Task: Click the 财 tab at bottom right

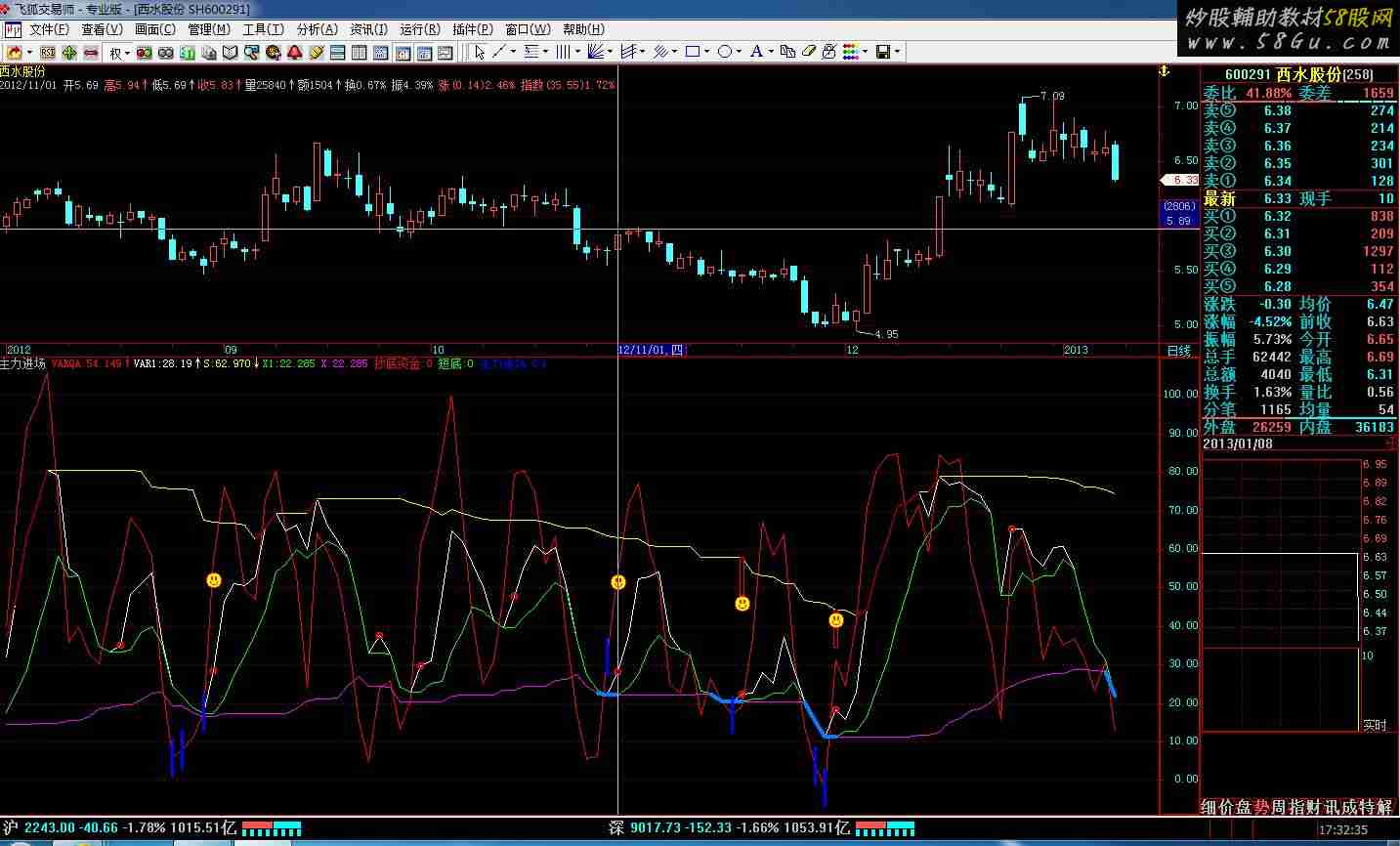Action: [x=1315, y=807]
